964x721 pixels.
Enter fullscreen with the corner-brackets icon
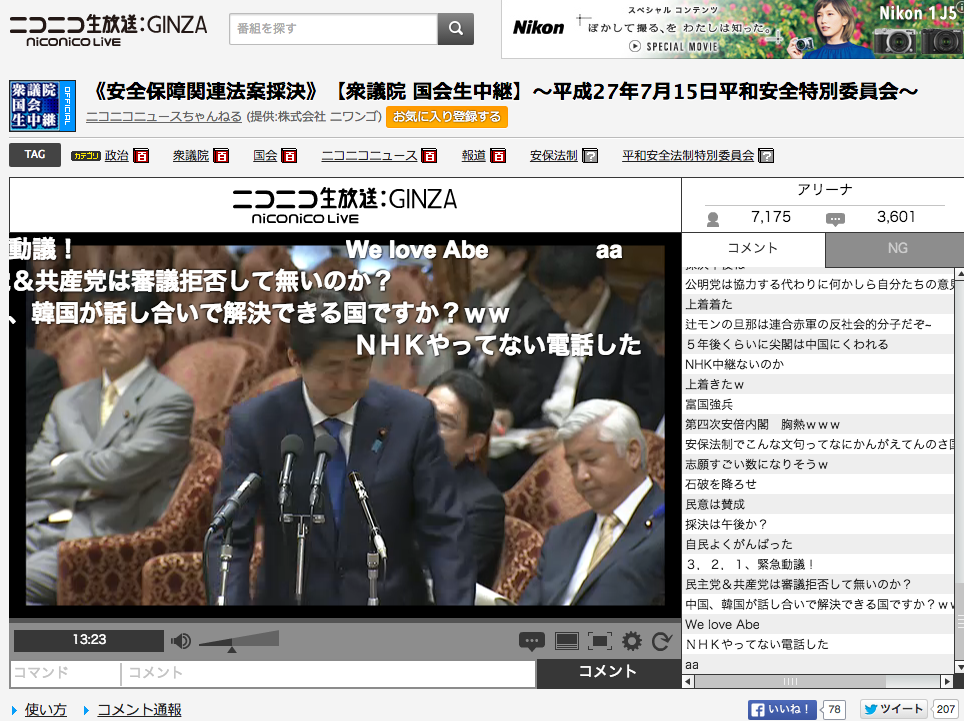(x=599, y=641)
